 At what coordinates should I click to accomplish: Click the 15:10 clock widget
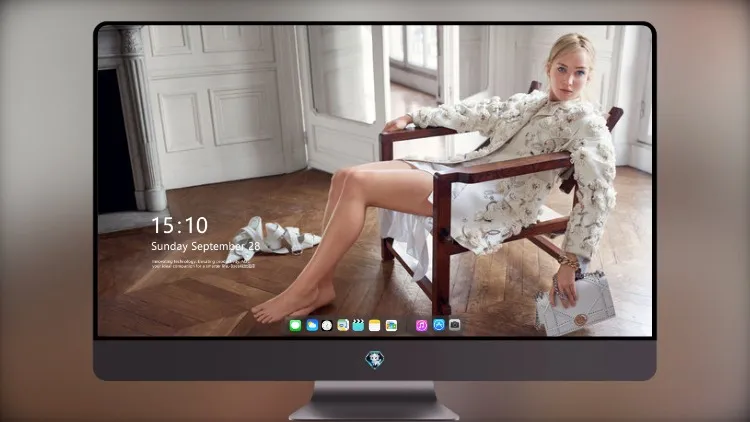point(179,225)
